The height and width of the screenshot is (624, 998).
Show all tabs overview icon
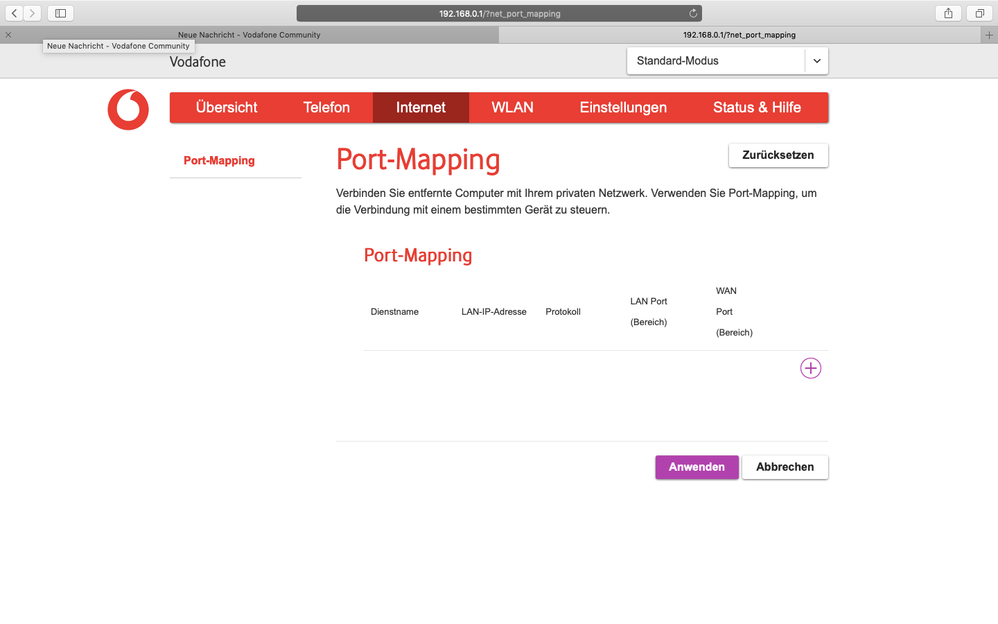pos(980,13)
